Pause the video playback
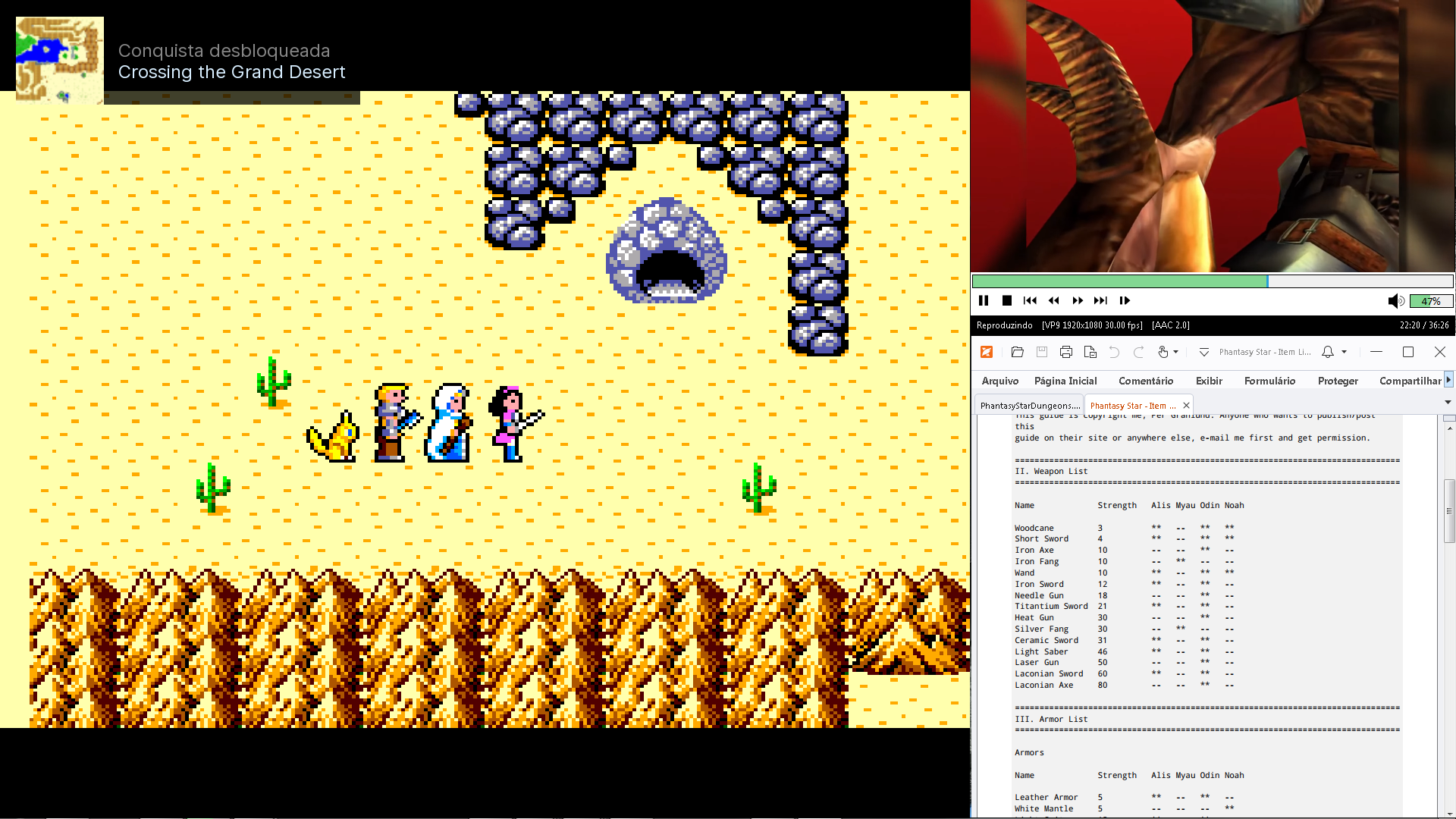Viewport: 1456px width, 819px height. [984, 301]
